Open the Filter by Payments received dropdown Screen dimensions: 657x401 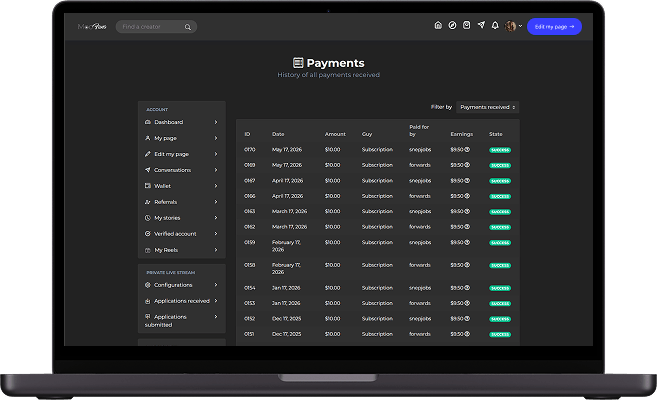point(487,107)
